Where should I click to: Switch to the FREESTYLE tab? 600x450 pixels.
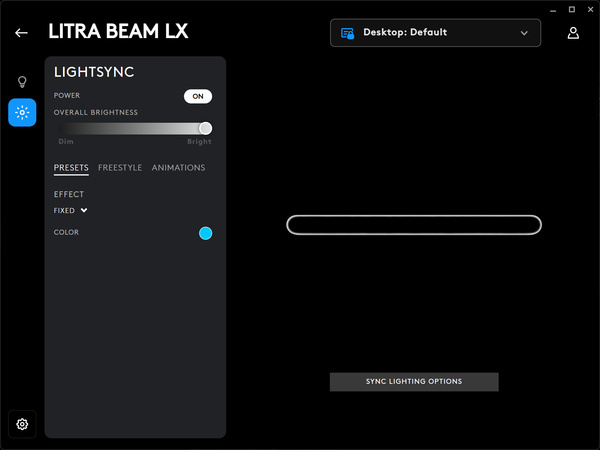(x=120, y=168)
